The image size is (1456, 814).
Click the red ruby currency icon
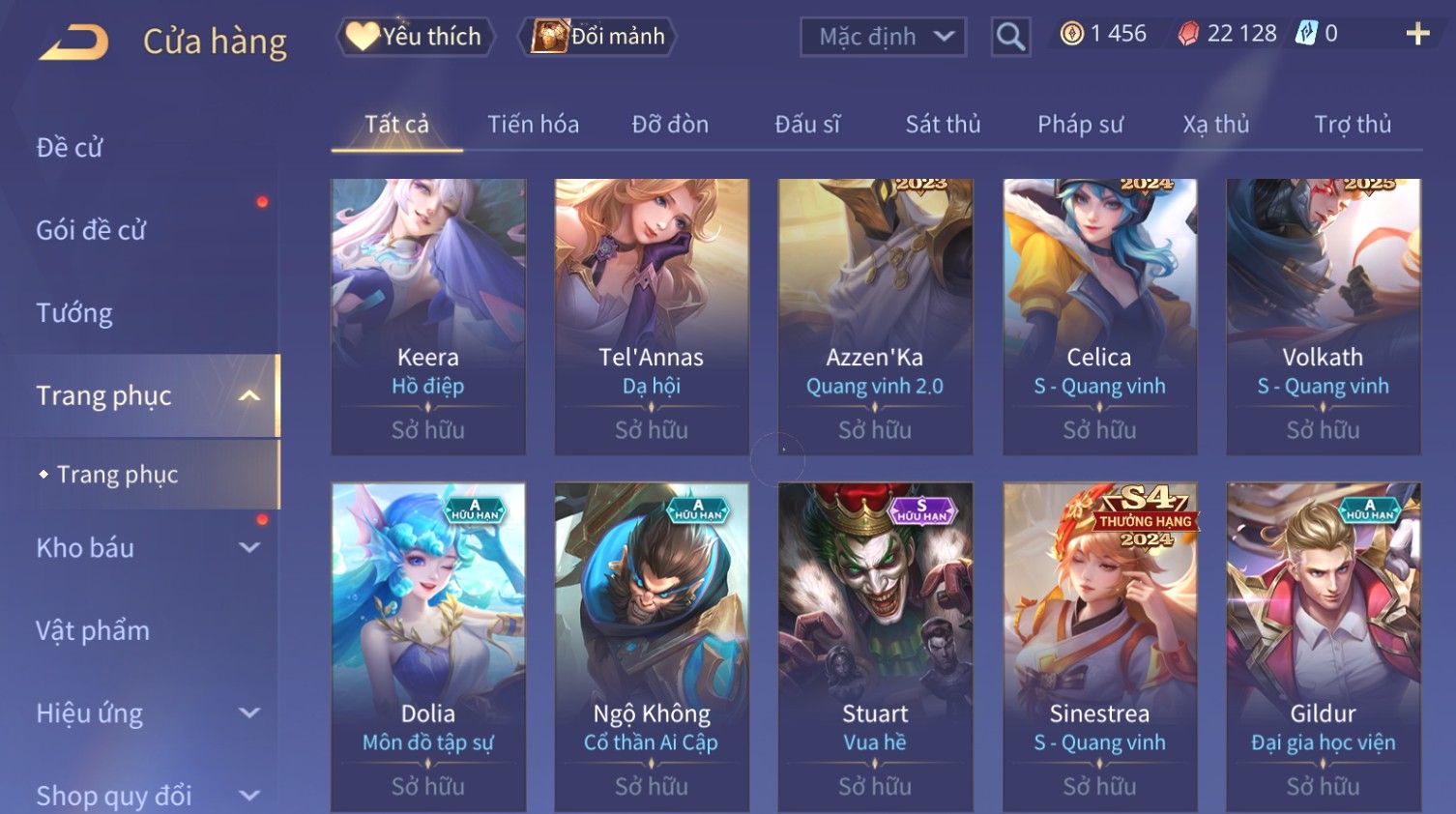1188,34
